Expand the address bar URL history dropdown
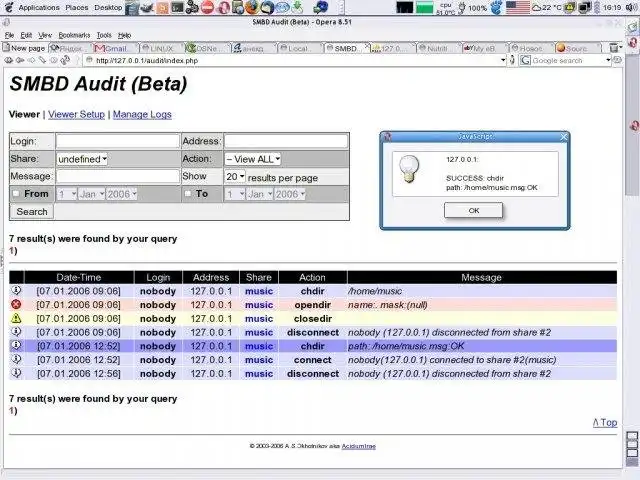 click(x=503, y=60)
